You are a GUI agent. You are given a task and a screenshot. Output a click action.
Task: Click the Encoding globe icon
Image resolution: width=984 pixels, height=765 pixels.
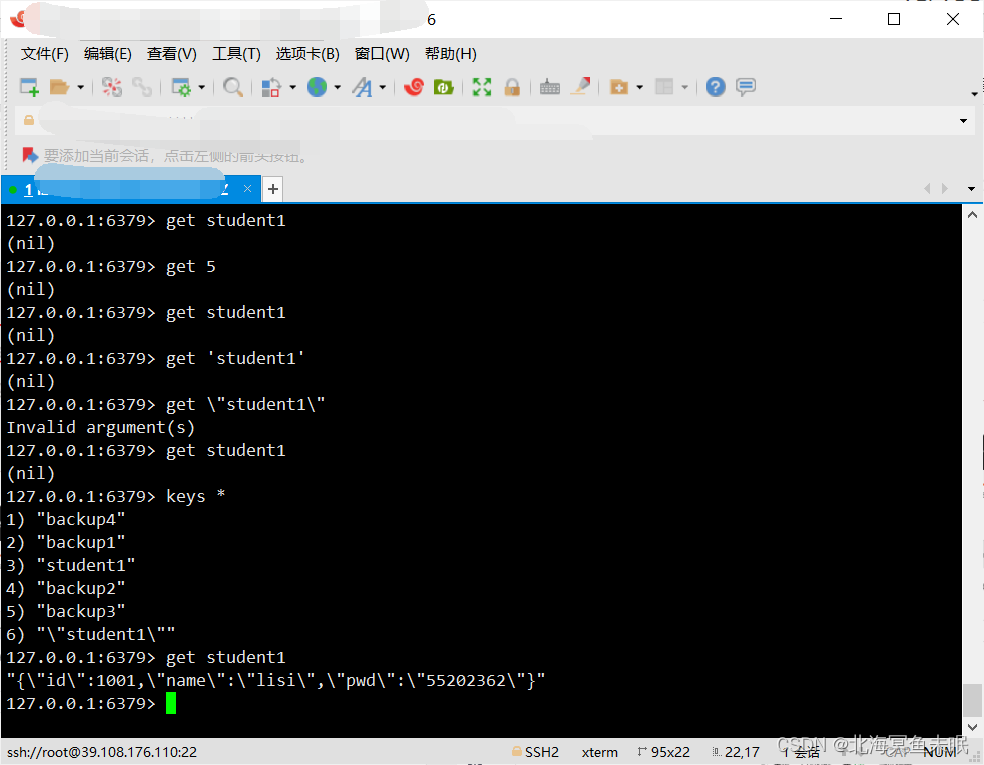click(317, 87)
